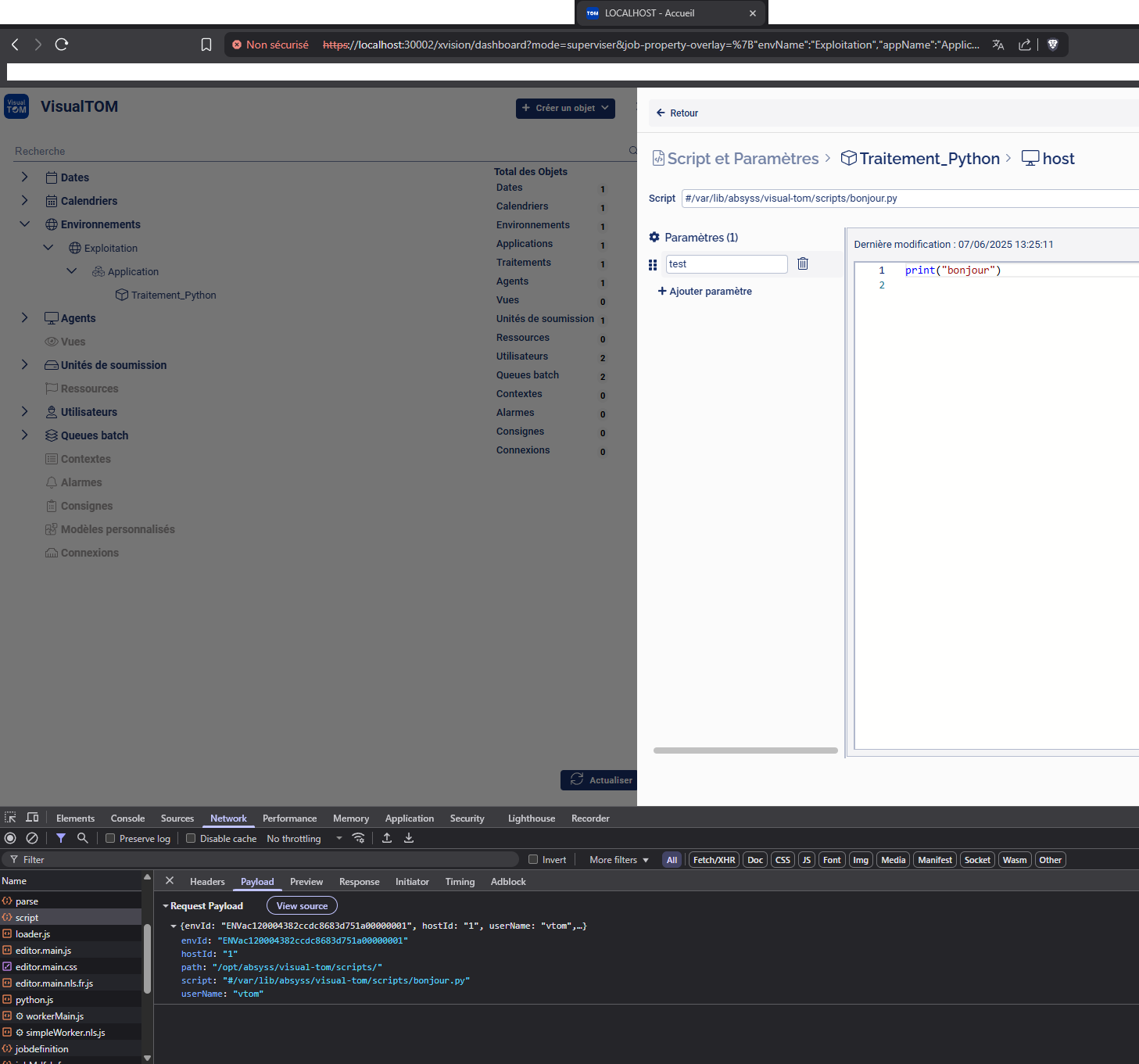Collapse the Request Payload section
Screen dimensions: 1139x1064
[166, 906]
